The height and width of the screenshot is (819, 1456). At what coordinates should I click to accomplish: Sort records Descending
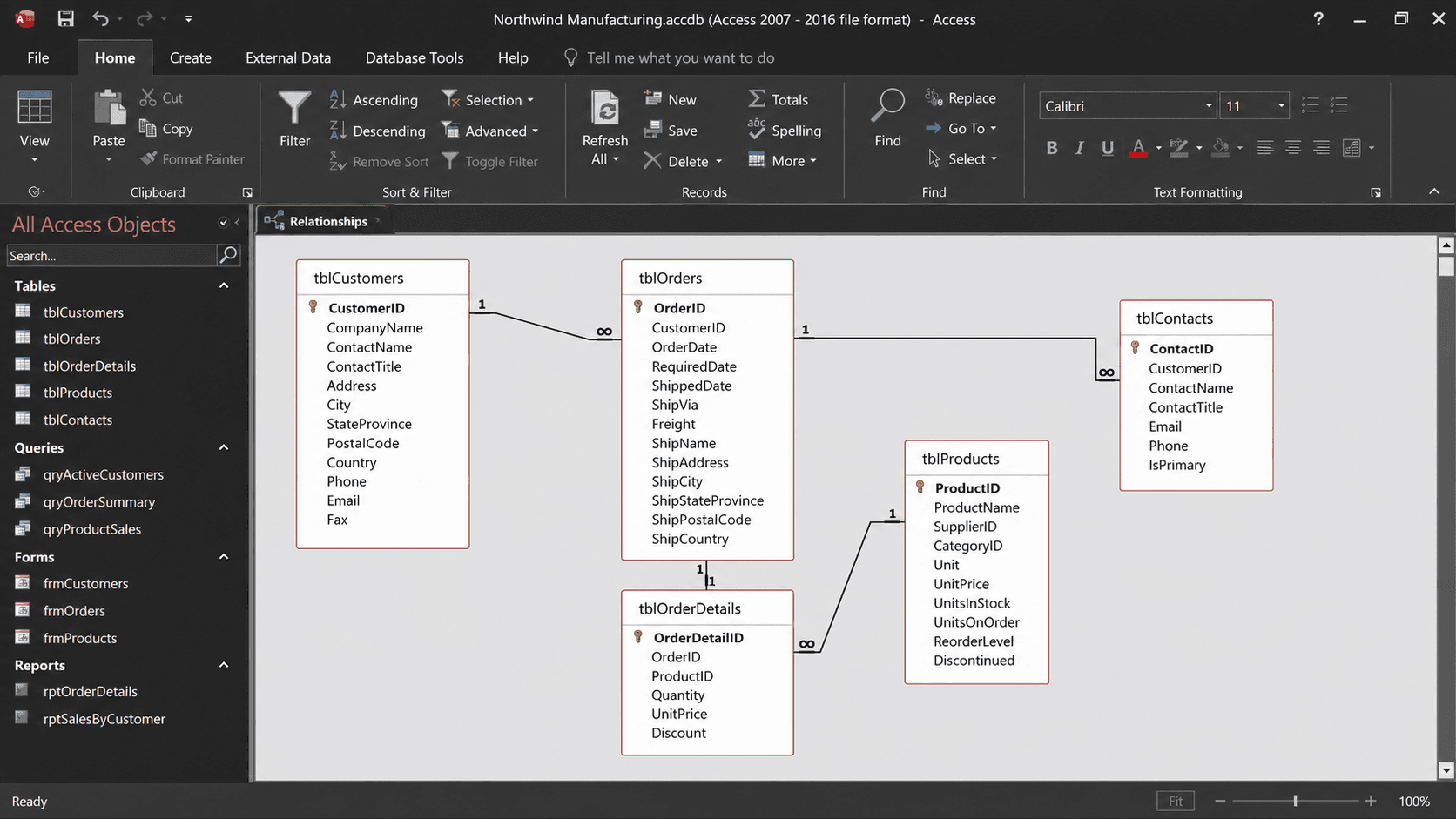tap(377, 131)
